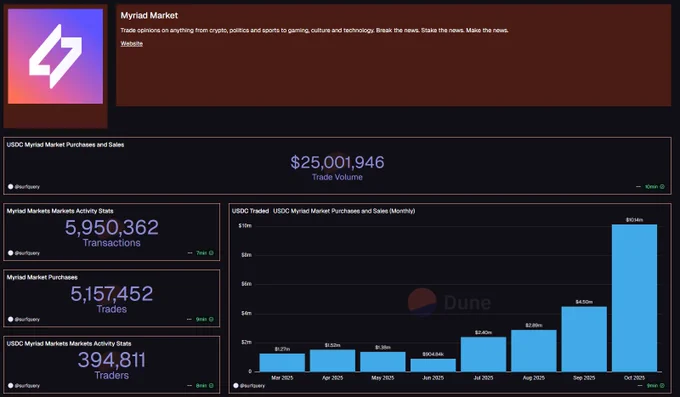
Task: Select the Apr 2025 bar in the chart
Action: 333,361
